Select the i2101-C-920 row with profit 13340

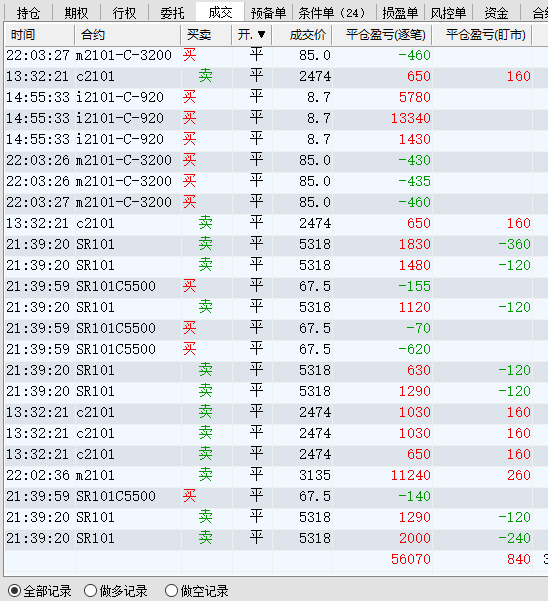[276, 118]
